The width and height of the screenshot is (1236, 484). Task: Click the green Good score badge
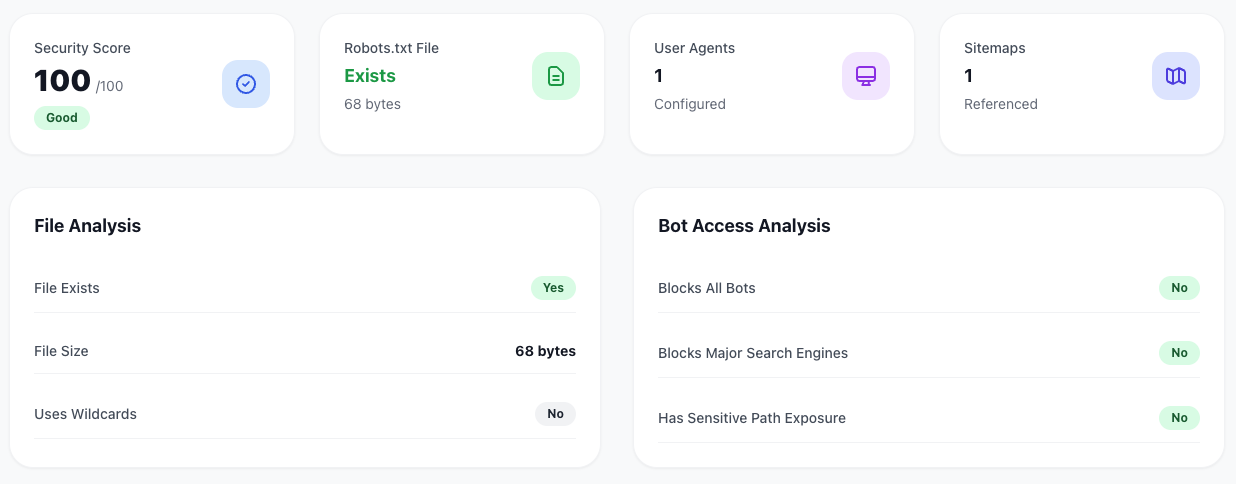point(62,117)
